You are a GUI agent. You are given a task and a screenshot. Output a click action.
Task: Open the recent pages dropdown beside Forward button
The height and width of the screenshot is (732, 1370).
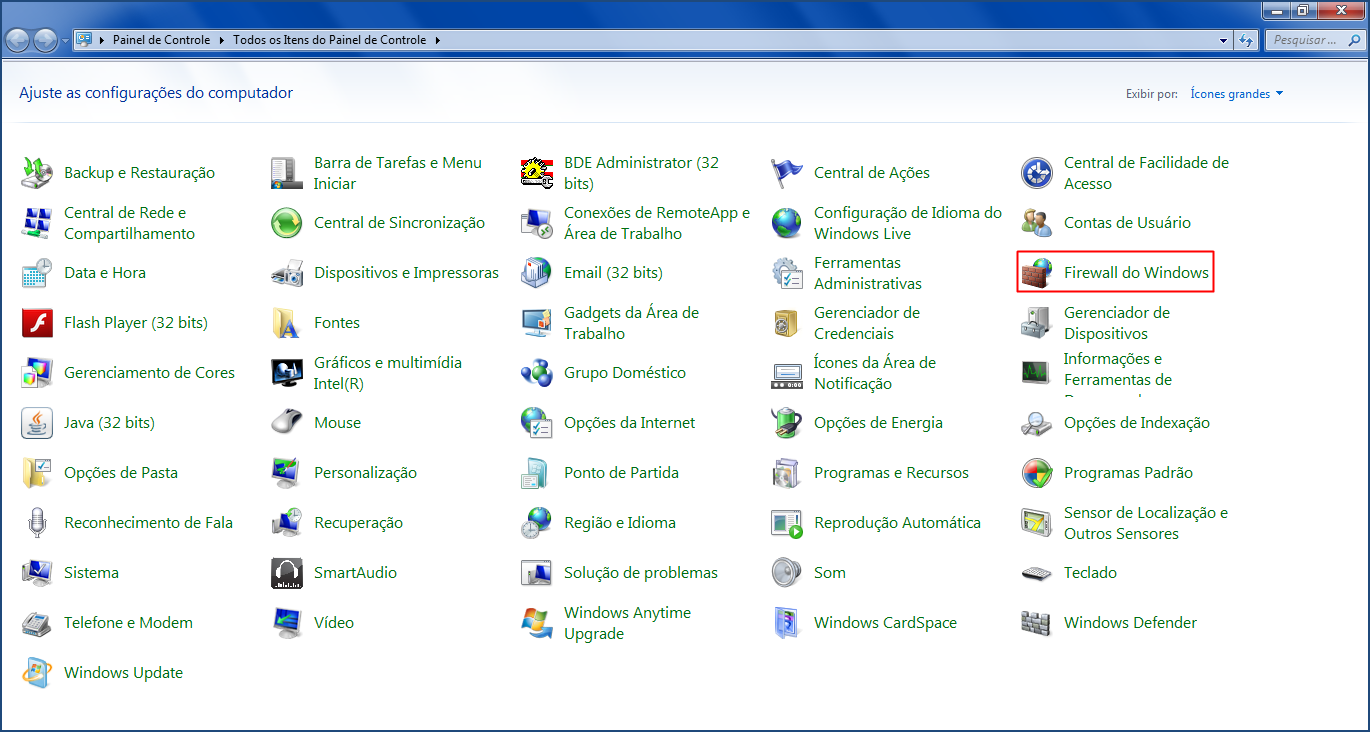tap(65, 40)
